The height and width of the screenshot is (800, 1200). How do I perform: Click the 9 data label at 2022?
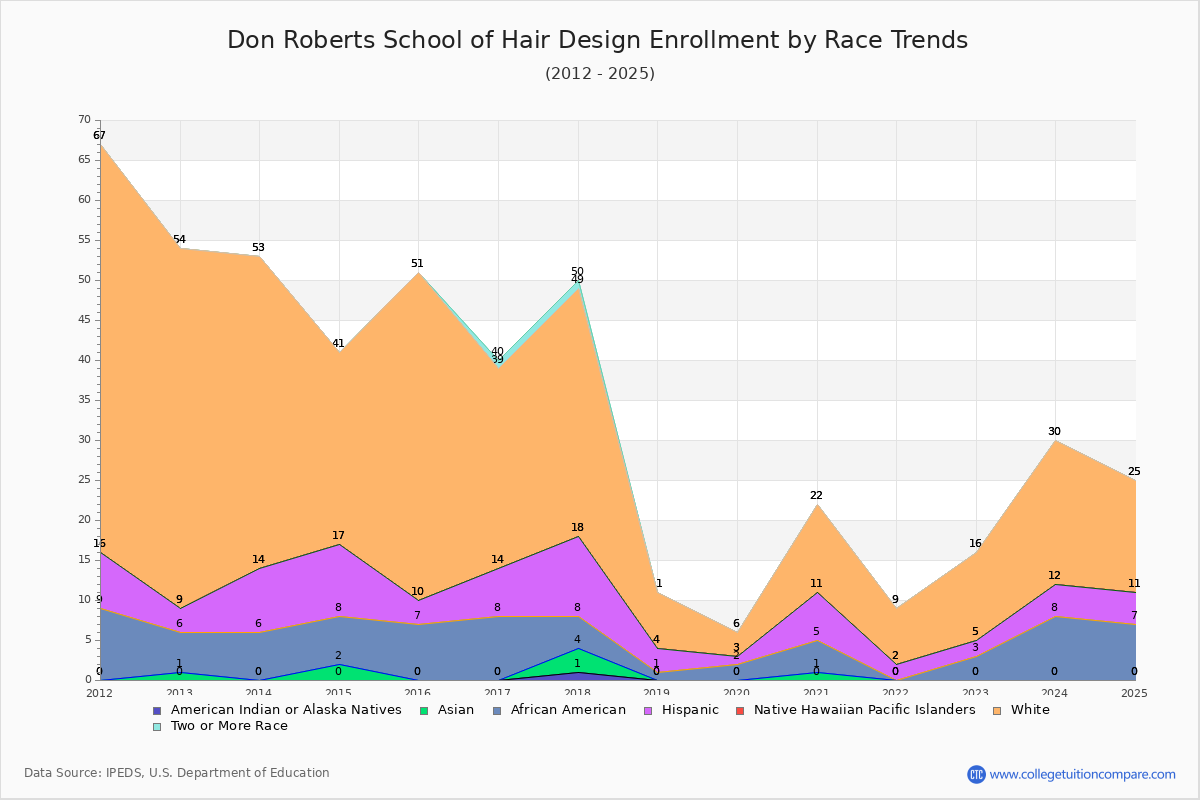click(895, 599)
